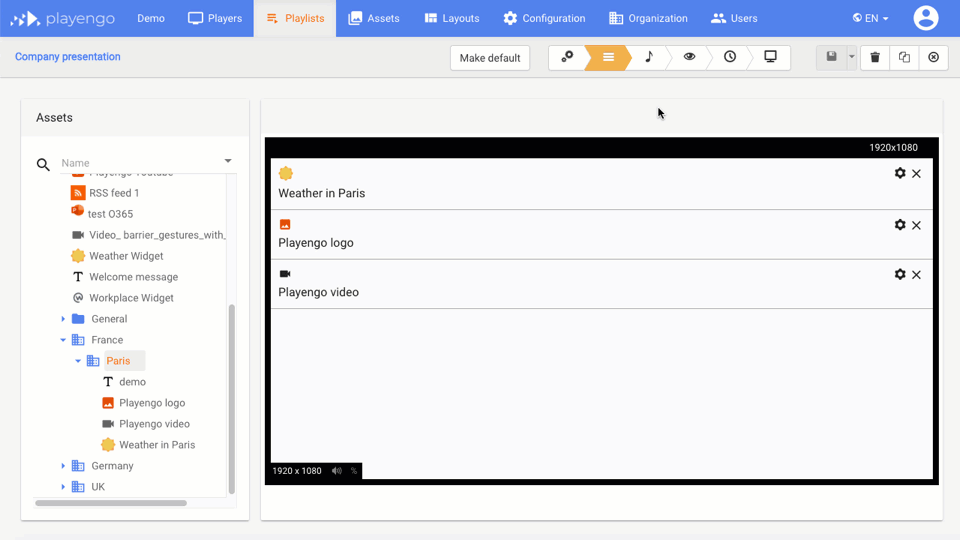Select the Playlists tab
The image size is (960, 540).
coord(295,18)
